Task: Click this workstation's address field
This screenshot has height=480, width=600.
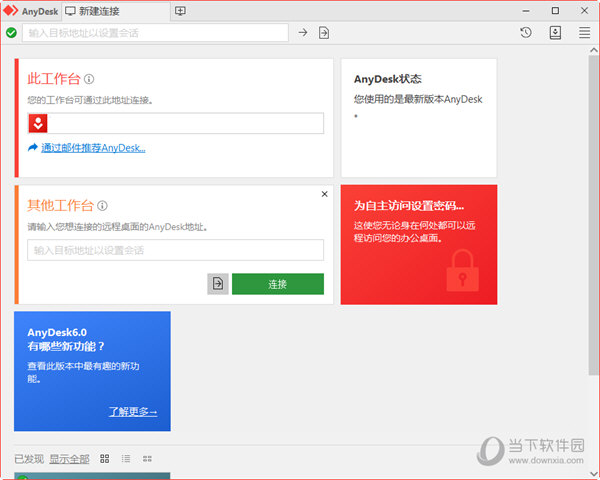Action: click(176, 123)
